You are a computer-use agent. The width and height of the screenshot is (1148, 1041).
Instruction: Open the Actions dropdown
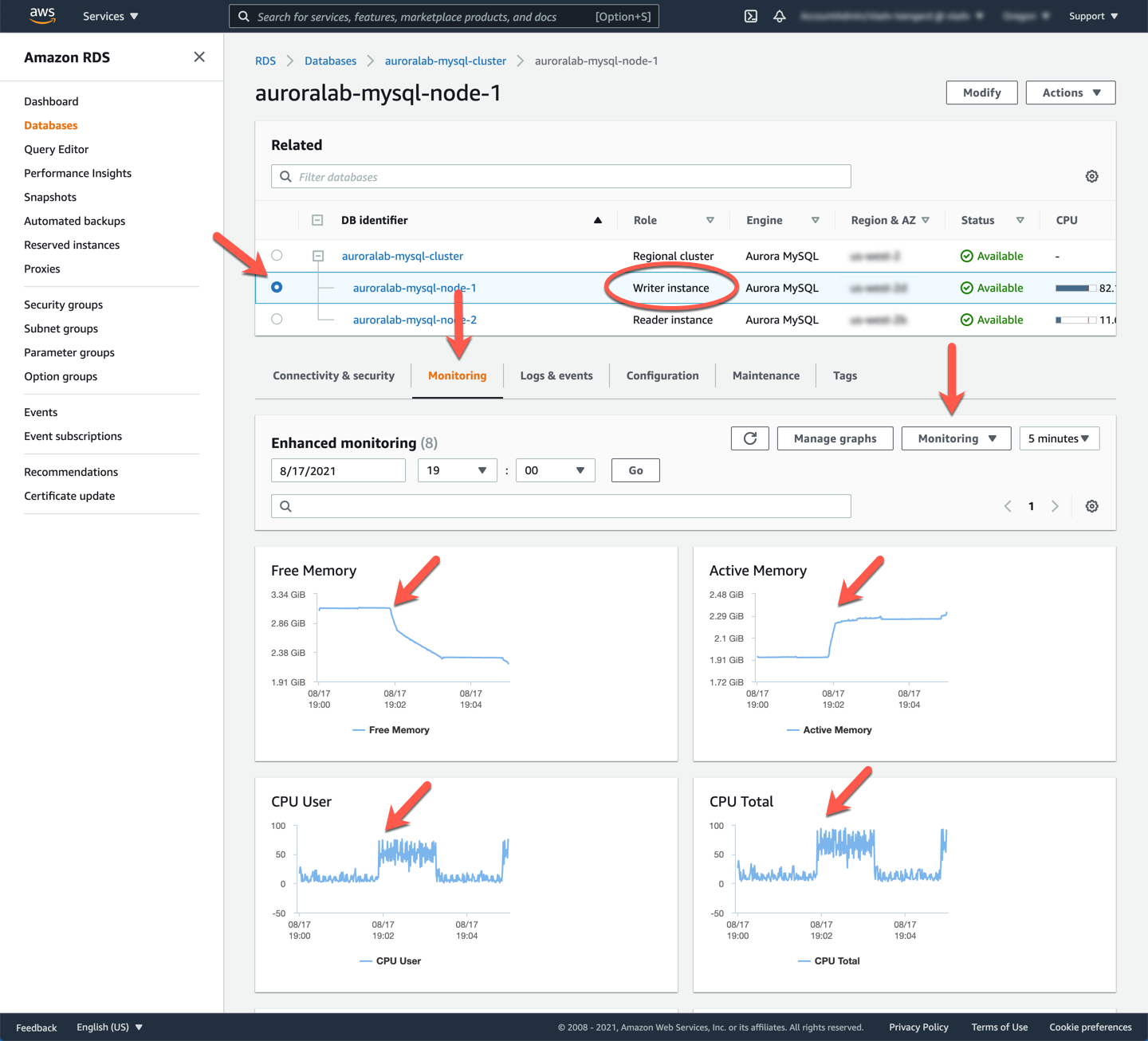(1070, 92)
